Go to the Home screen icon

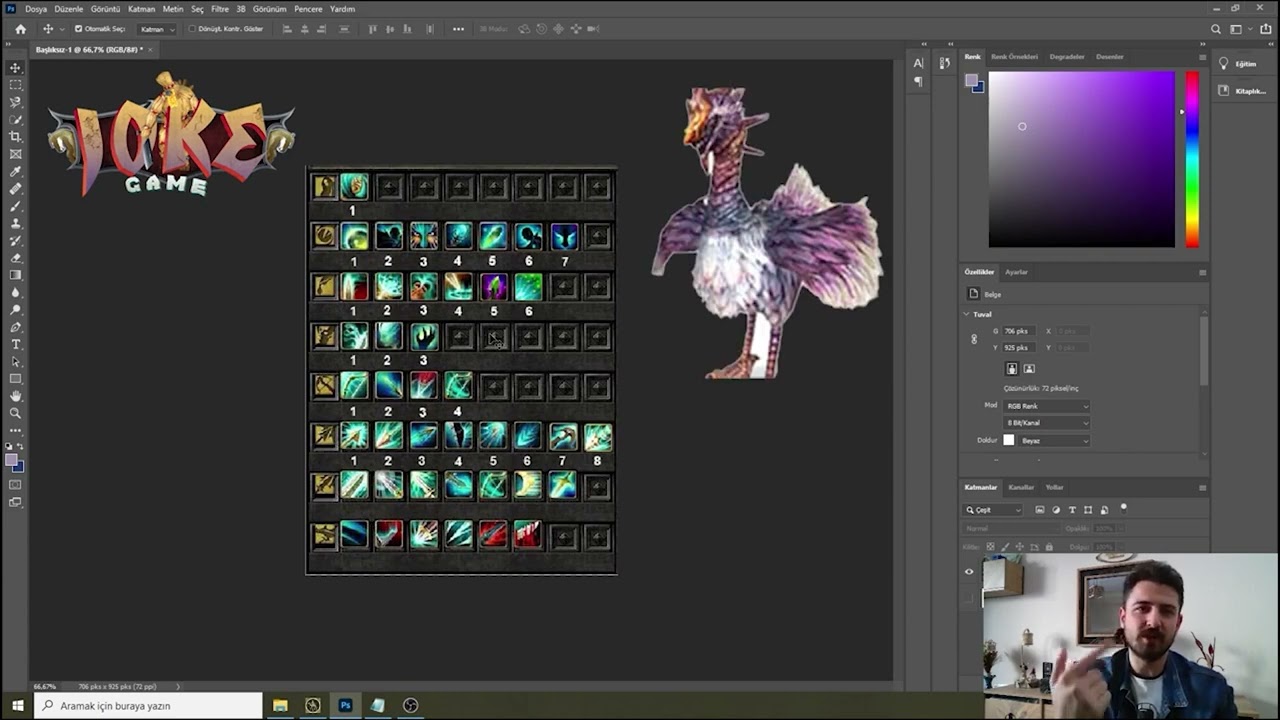click(x=20, y=29)
